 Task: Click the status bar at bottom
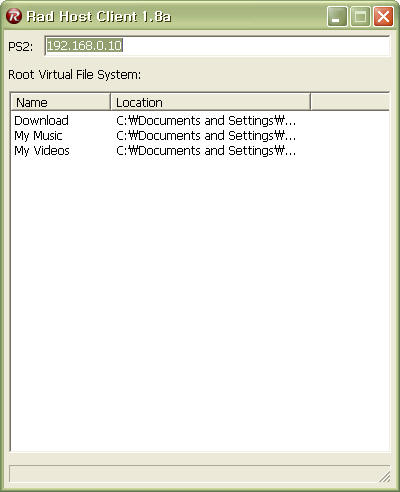coord(199,474)
